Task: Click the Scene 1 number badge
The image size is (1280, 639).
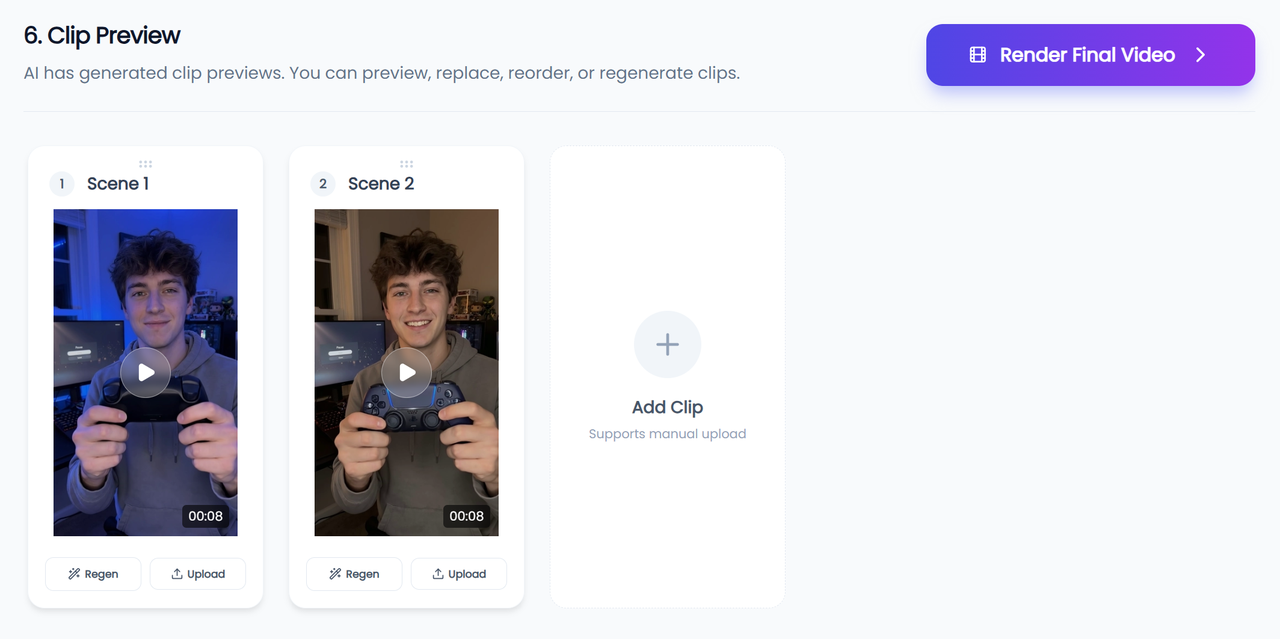Action: (x=62, y=184)
